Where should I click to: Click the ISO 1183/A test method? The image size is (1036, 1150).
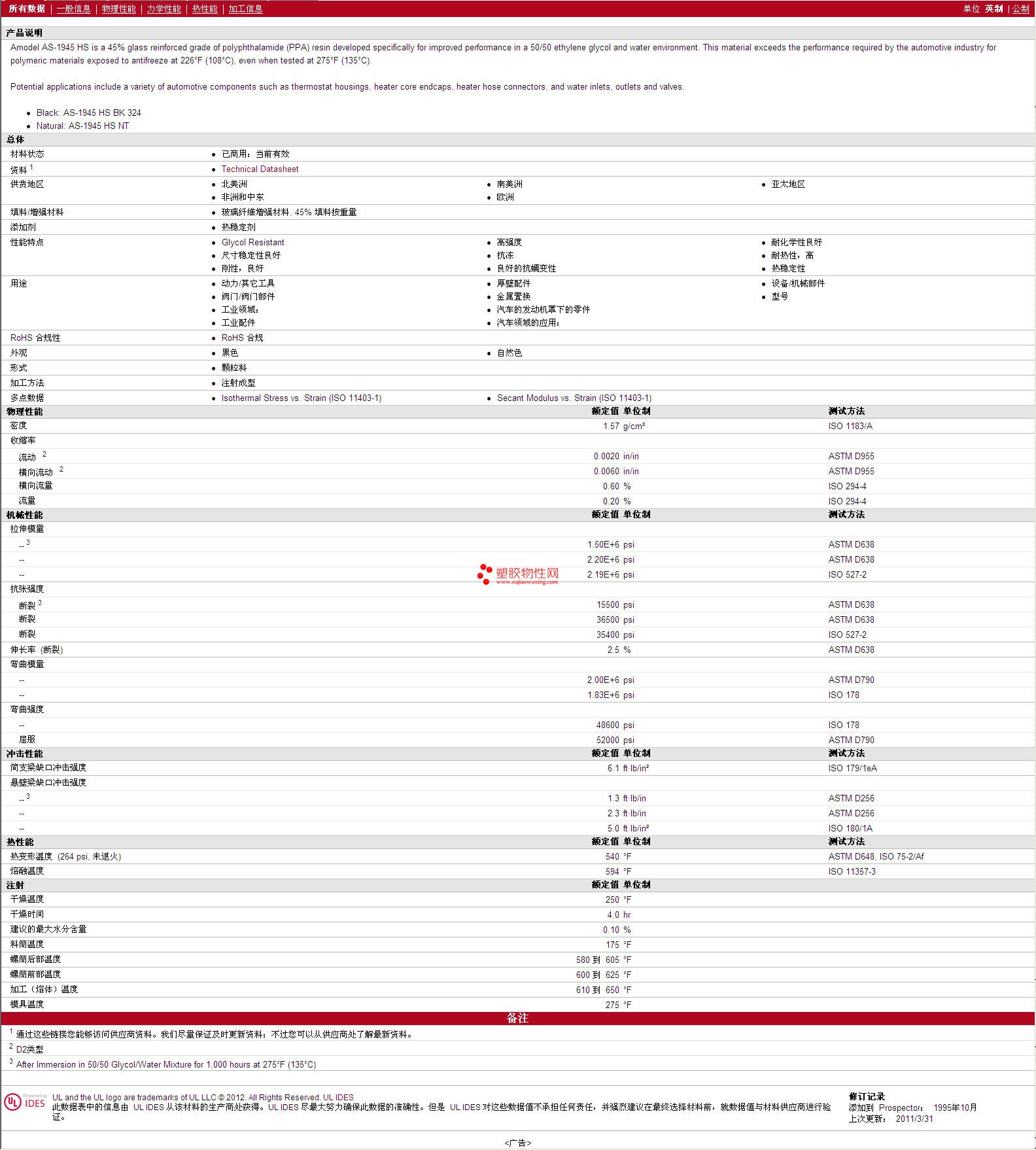pyautogui.click(x=850, y=426)
